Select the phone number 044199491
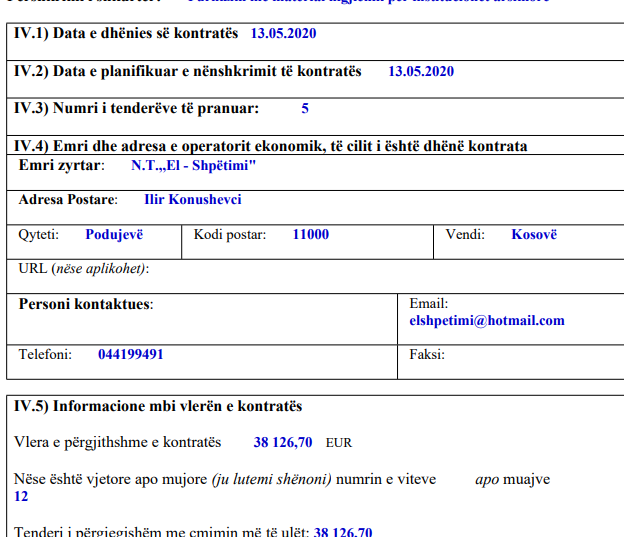The width and height of the screenshot is (624, 537). click(x=131, y=354)
